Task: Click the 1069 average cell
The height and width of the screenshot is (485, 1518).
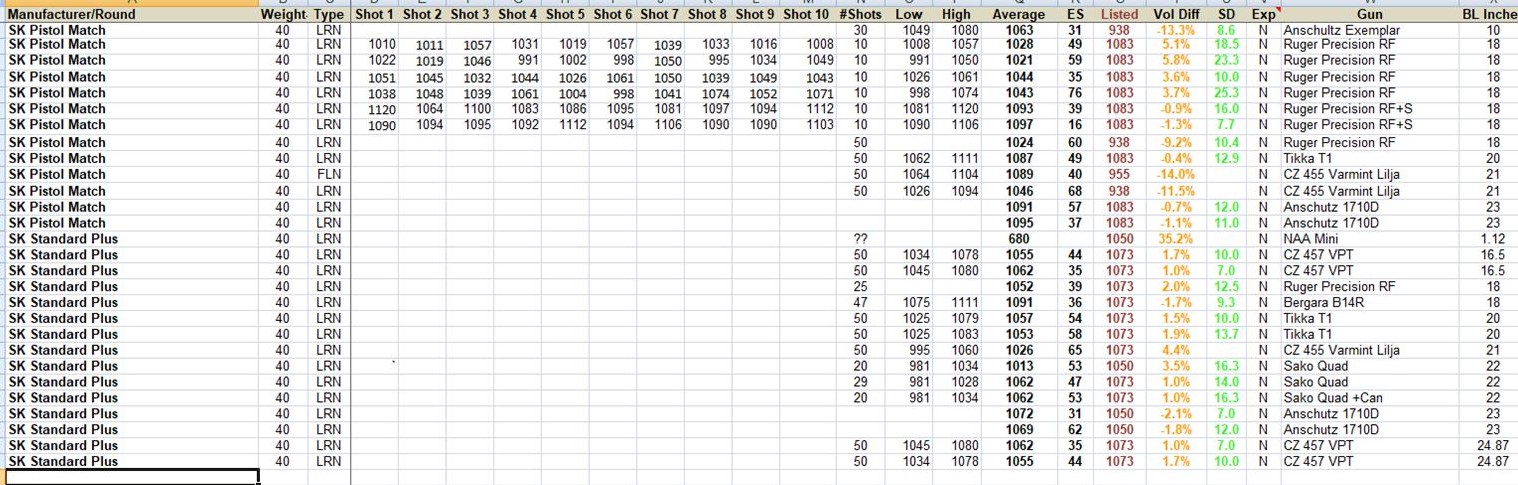Action: (1020, 429)
